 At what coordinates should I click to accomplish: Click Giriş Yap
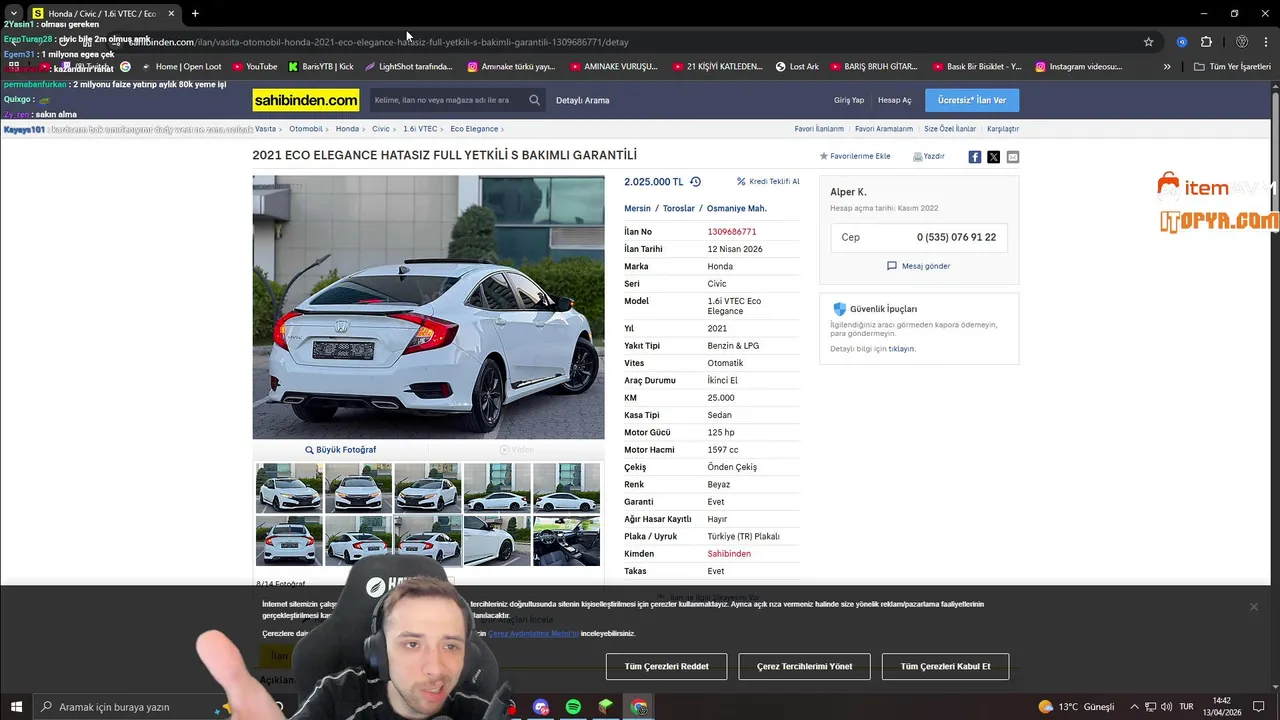849,100
